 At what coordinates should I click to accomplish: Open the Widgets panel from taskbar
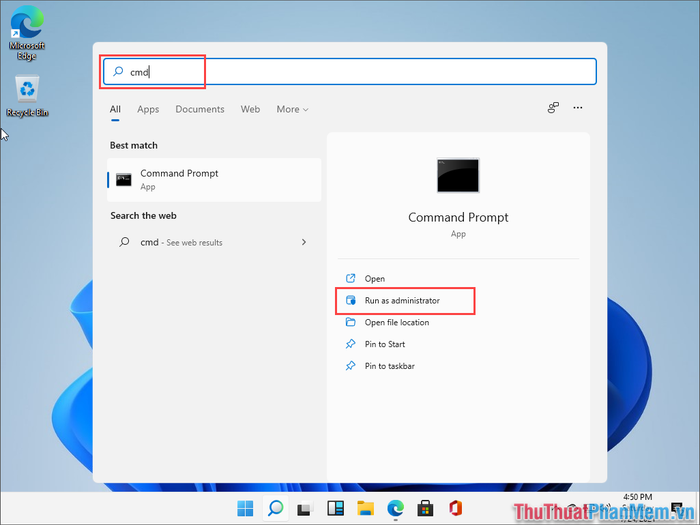[x=335, y=508]
